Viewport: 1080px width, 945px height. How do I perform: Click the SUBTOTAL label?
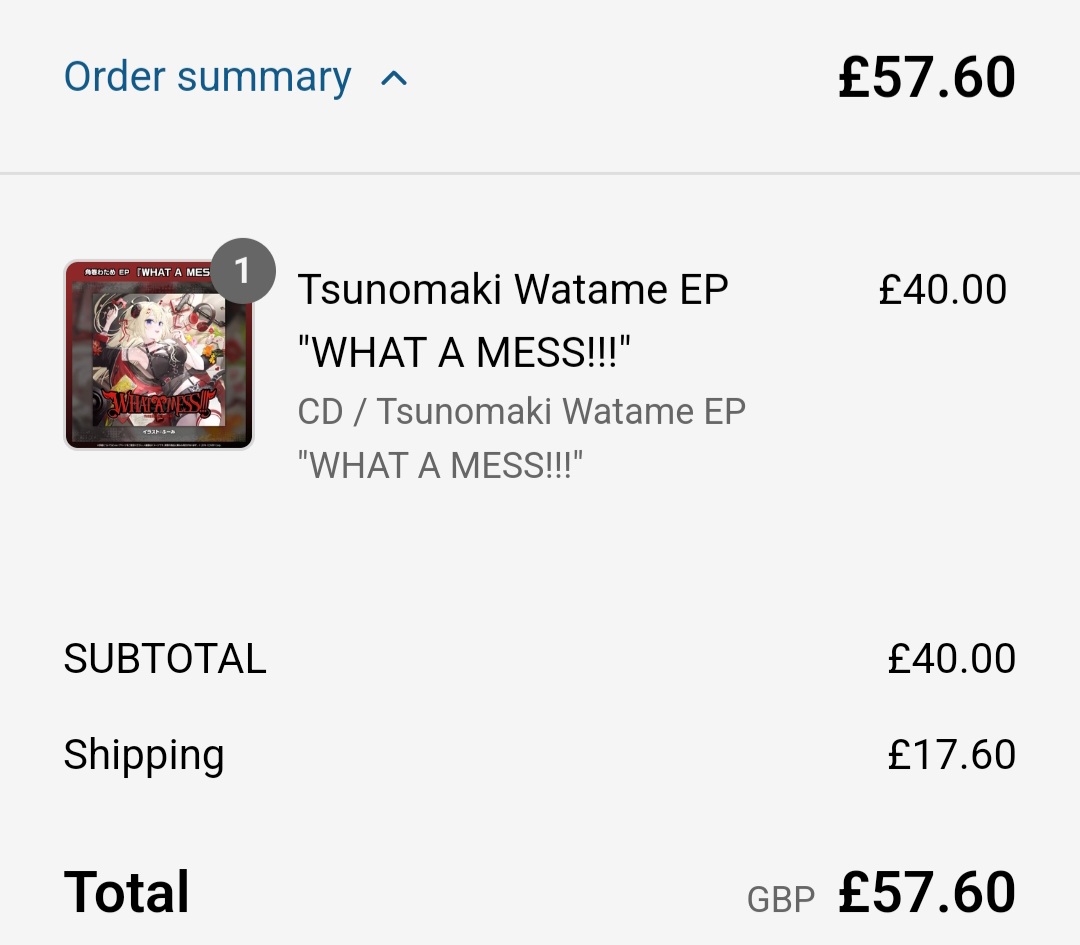pos(165,659)
